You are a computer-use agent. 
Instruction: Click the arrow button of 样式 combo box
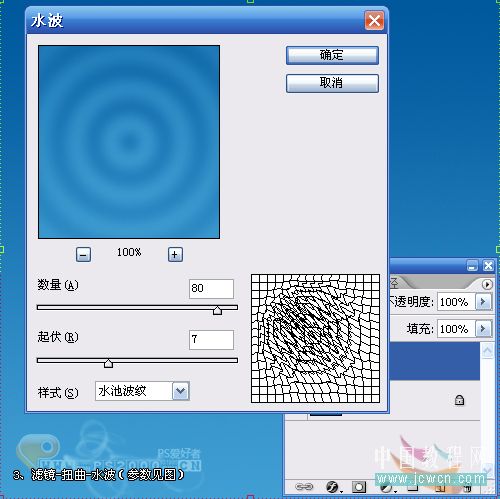(x=181, y=391)
